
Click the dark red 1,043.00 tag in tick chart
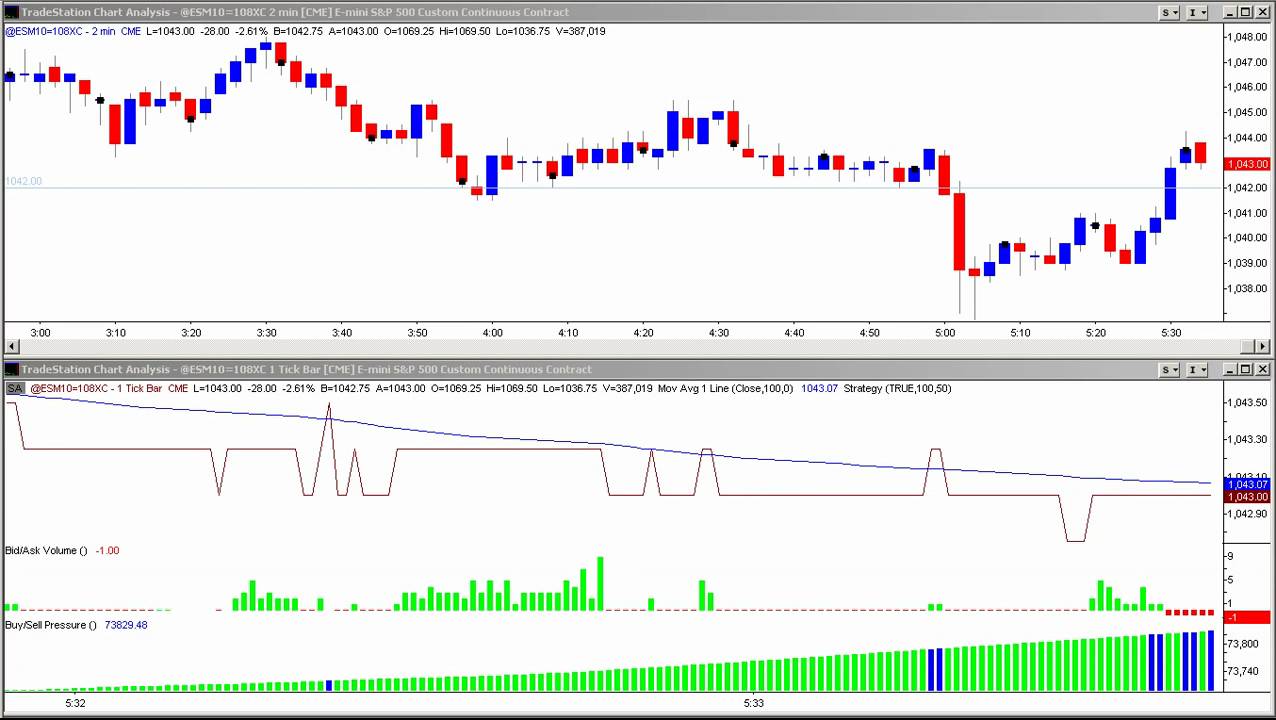[1247, 497]
